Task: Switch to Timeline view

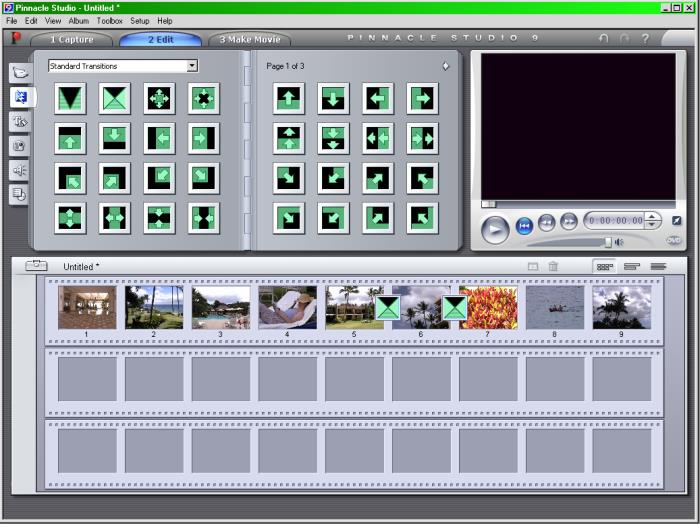Action: pyautogui.click(x=632, y=267)
